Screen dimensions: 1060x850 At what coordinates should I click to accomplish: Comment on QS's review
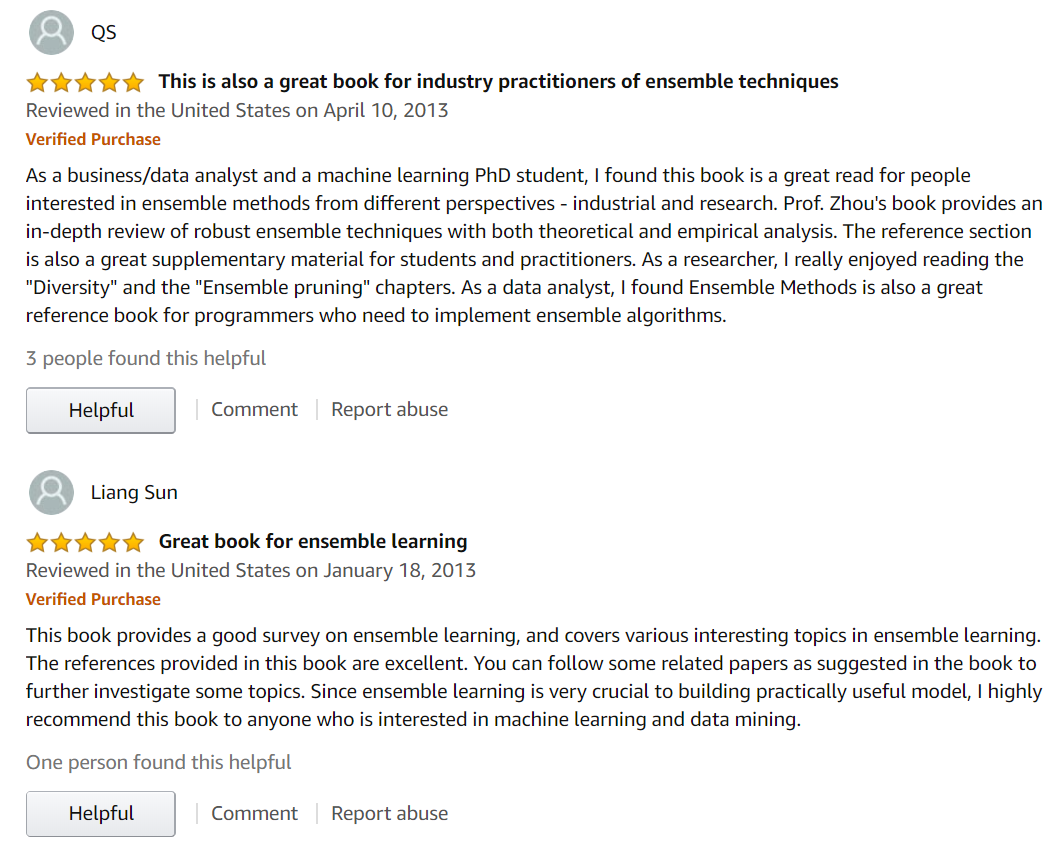pyautogui.click(x=254, y=409)
